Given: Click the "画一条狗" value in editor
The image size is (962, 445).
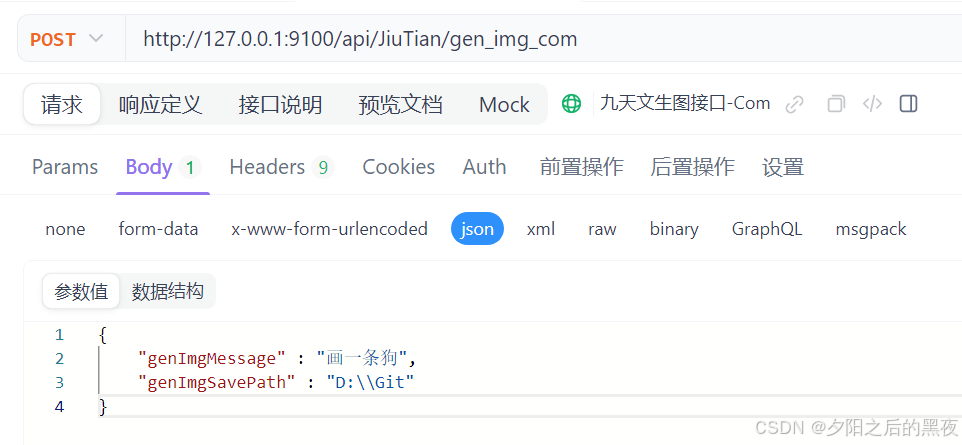Looking at the screenshot, I should [x=361, y=358].
